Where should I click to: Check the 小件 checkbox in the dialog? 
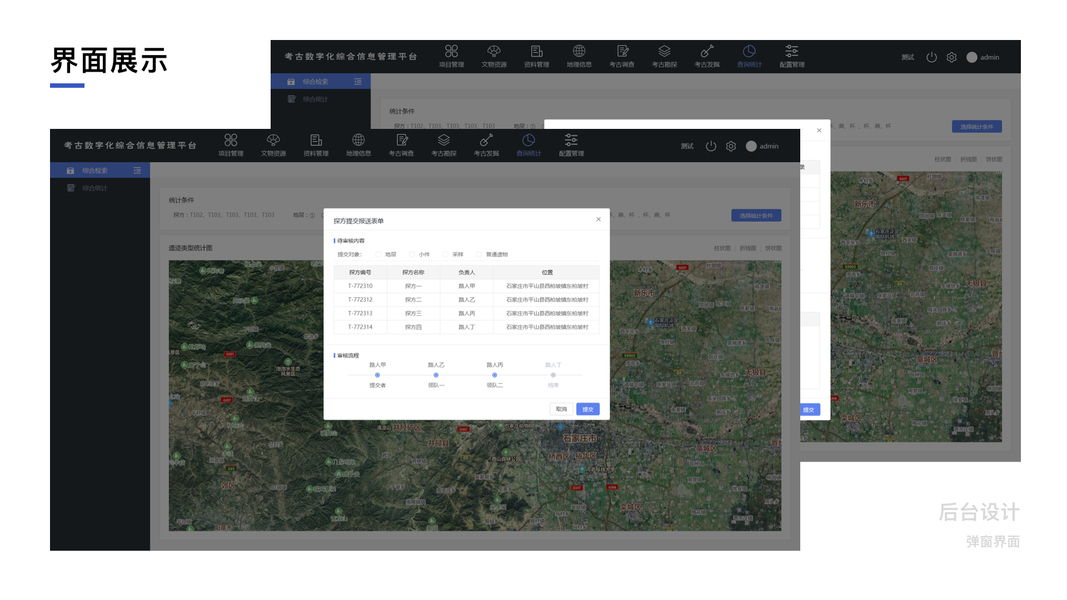[x=412, y=254]
